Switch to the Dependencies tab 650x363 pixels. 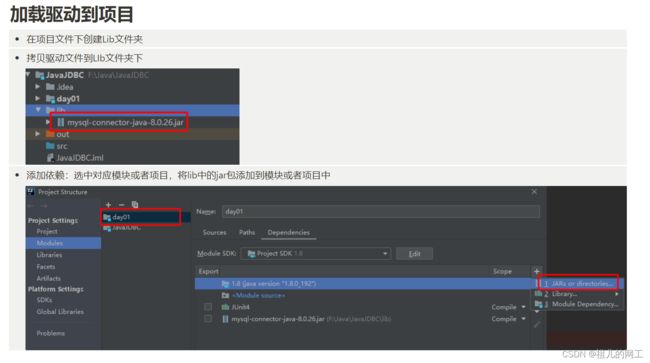(289, 232)
